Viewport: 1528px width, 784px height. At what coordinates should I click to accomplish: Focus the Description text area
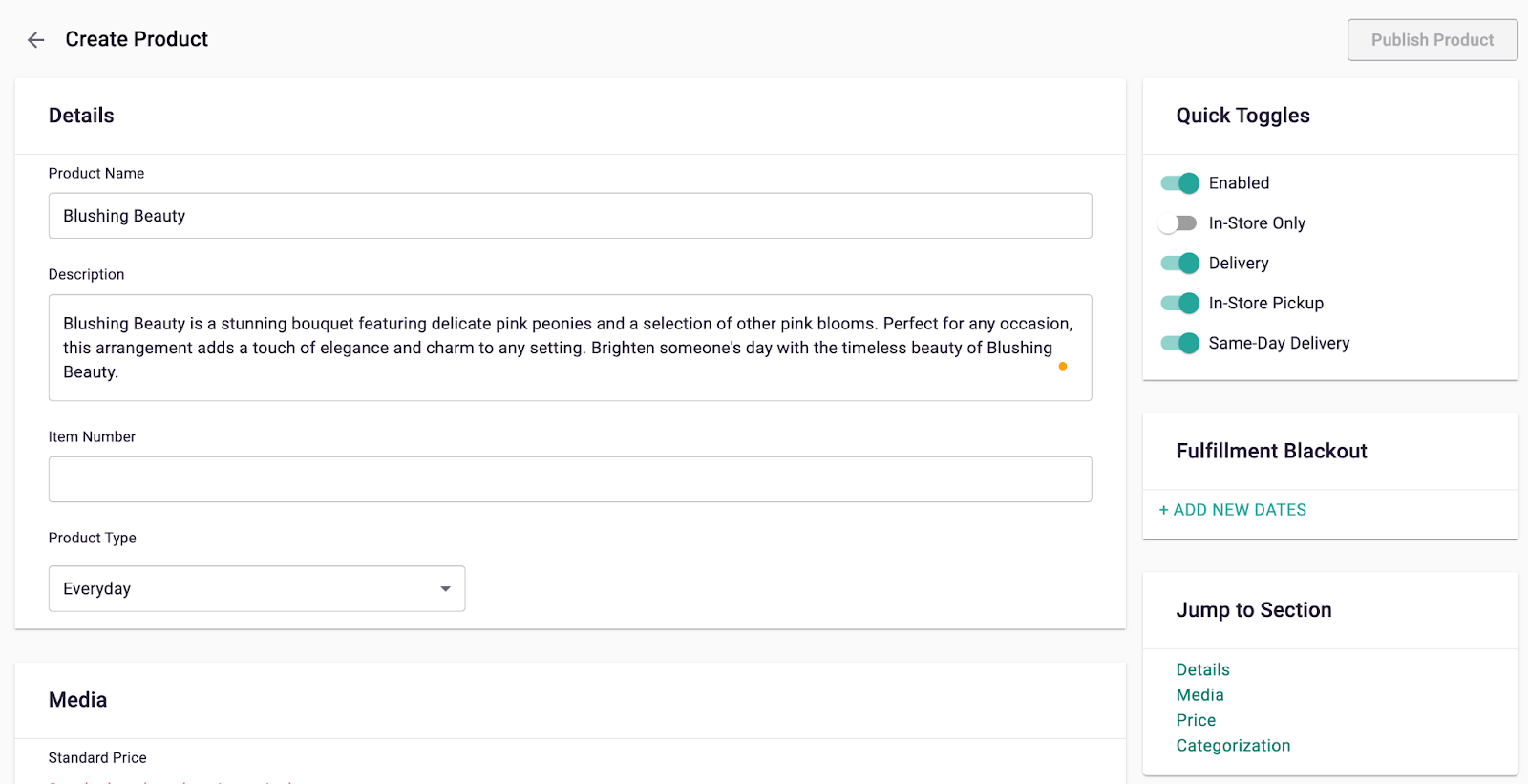[x=569, y=348]
